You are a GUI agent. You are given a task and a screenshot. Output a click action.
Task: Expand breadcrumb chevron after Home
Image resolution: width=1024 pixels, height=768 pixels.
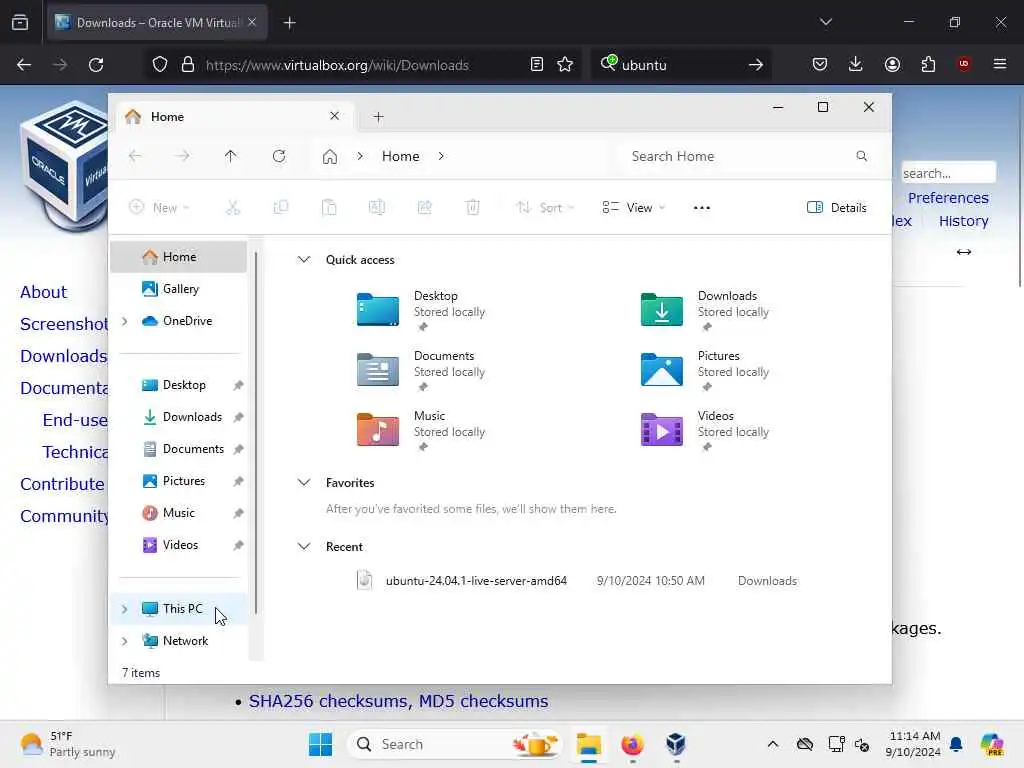(441, 156)
